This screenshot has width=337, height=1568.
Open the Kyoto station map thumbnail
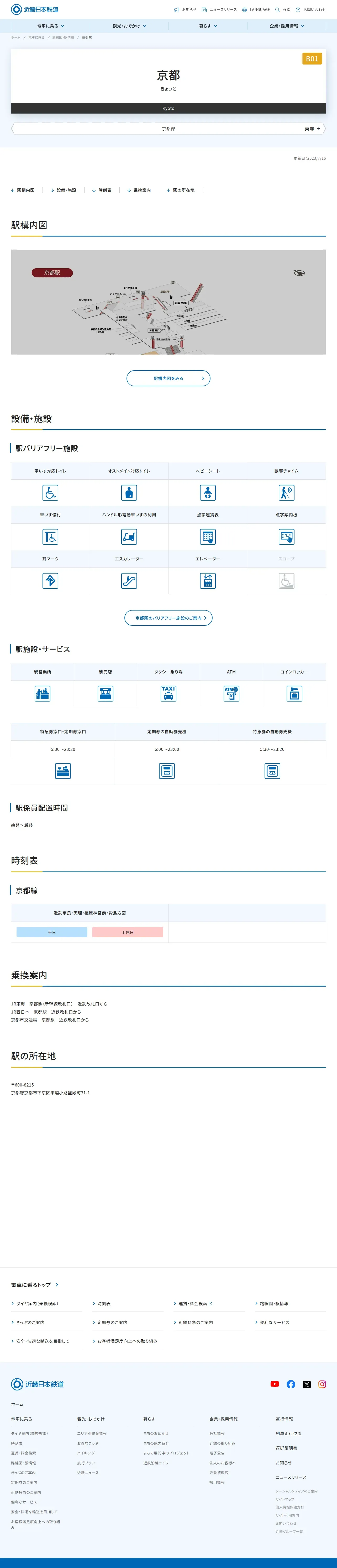168,302
